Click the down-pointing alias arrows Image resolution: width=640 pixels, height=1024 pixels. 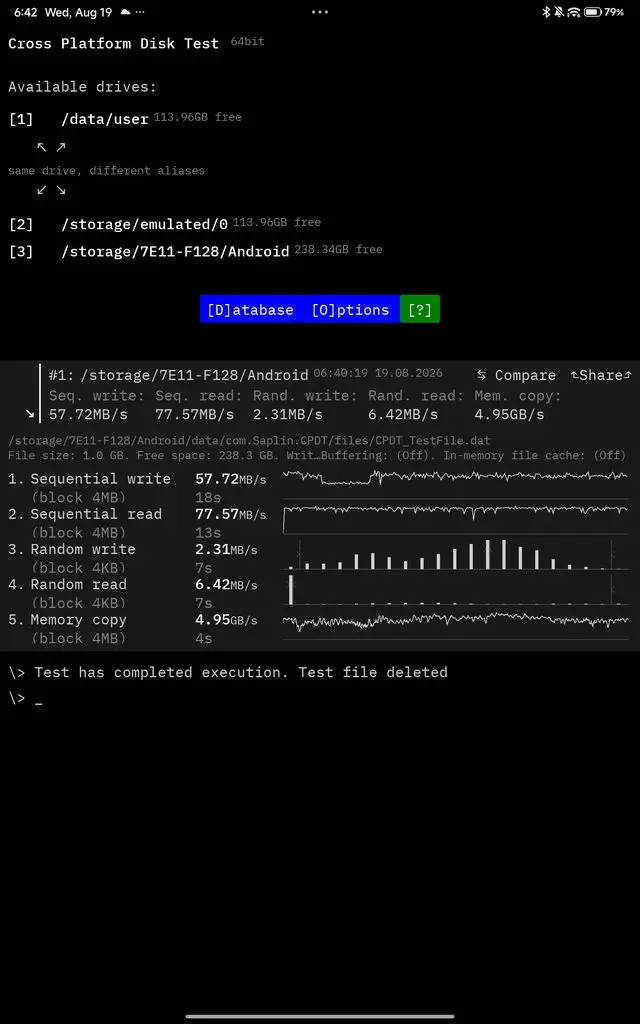click(51, 191)
